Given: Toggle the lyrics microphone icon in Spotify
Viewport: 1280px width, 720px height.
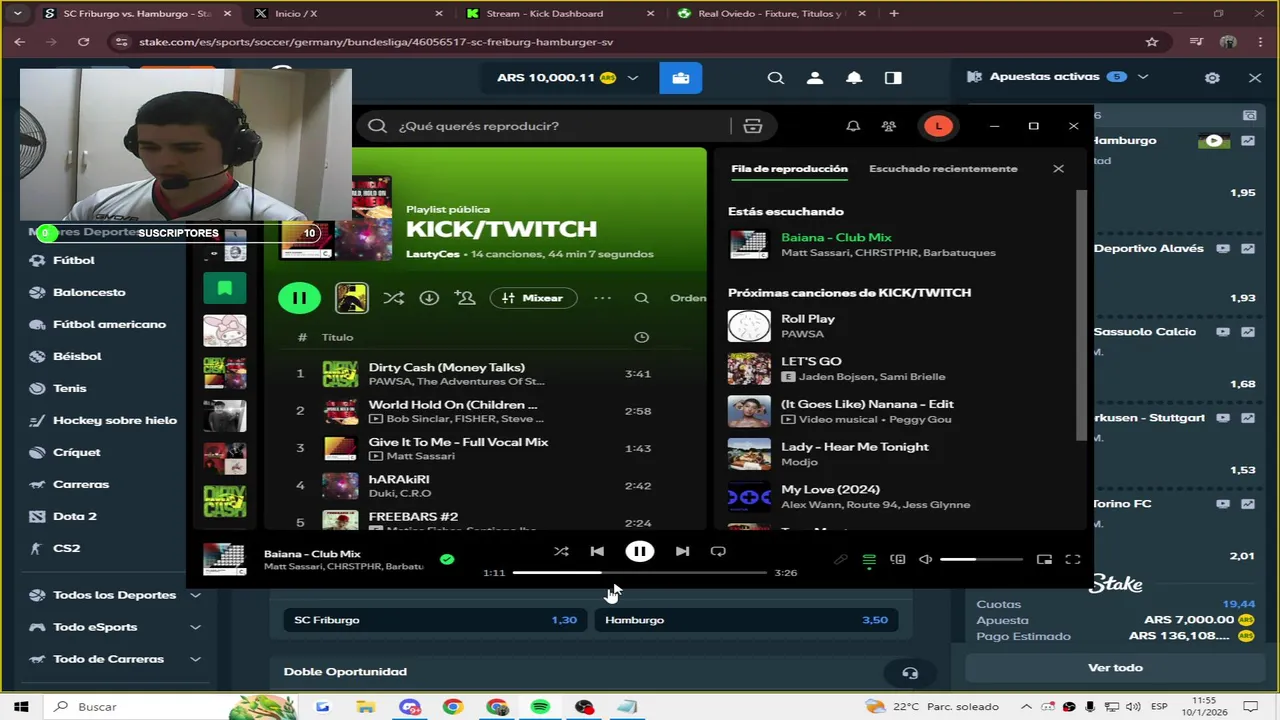Looking at the screenshot, I should coord(841,560).
